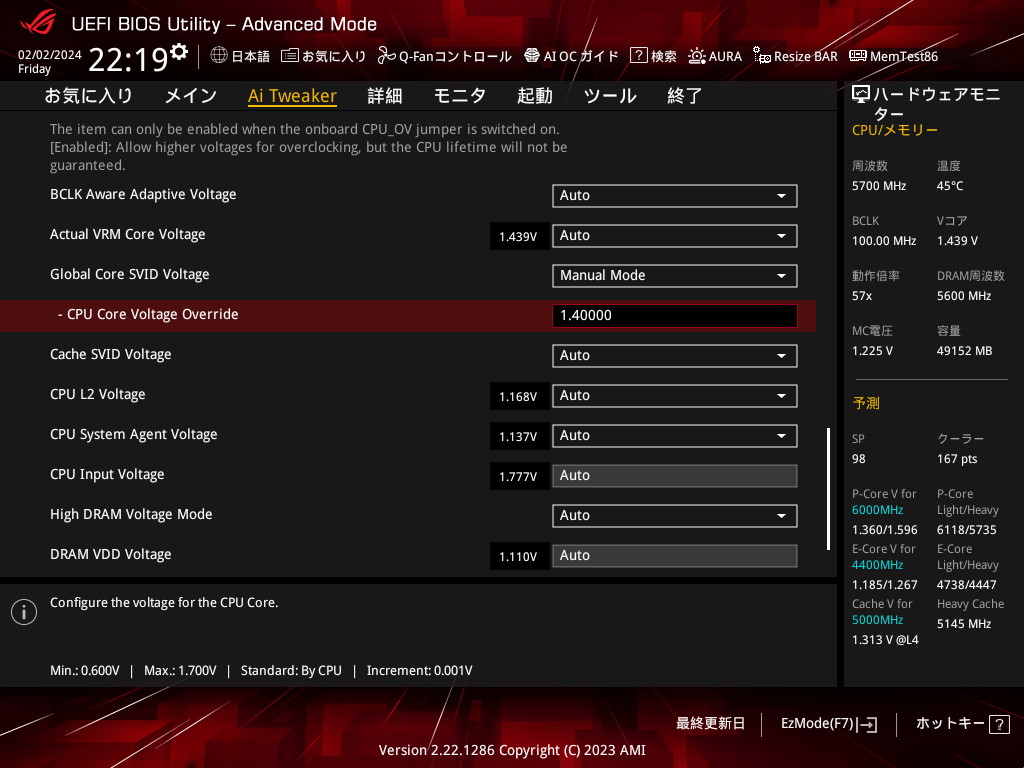
Task: Click the 5600 MHz DRAM frequency value
Action: (964, 296)
